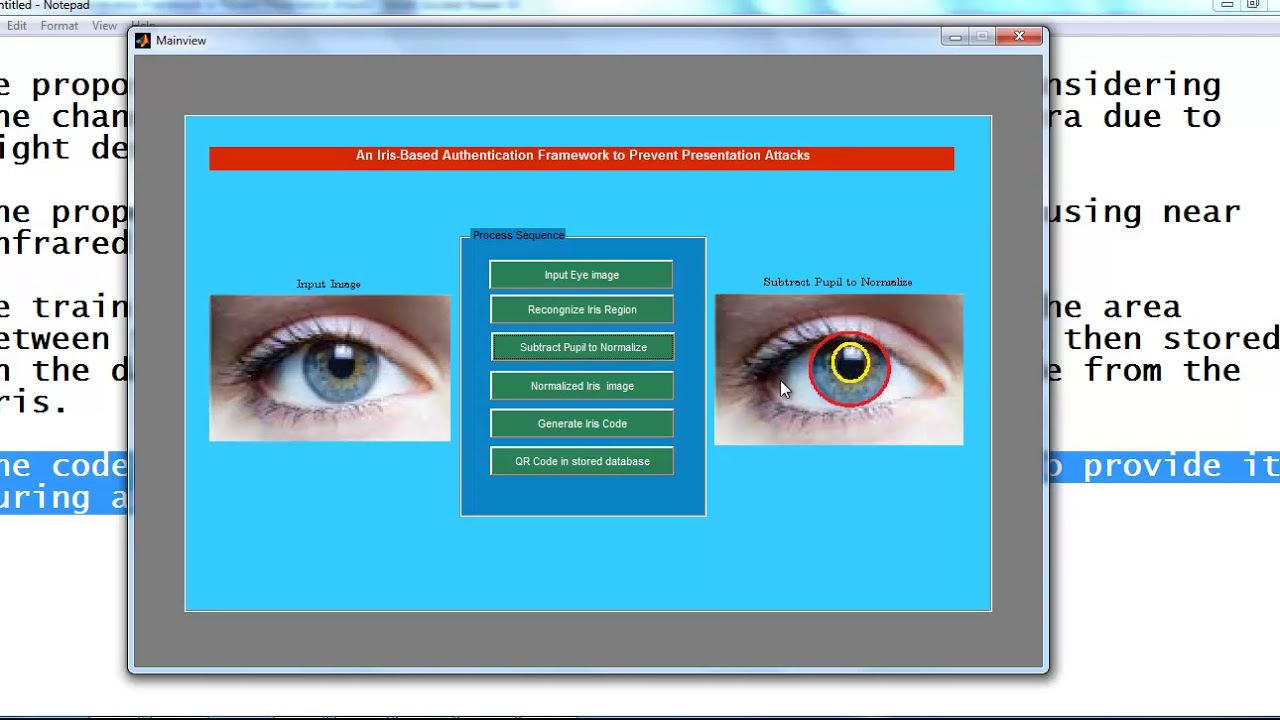
Task: Minimize the Notepad window
Action: point(1227,5)
